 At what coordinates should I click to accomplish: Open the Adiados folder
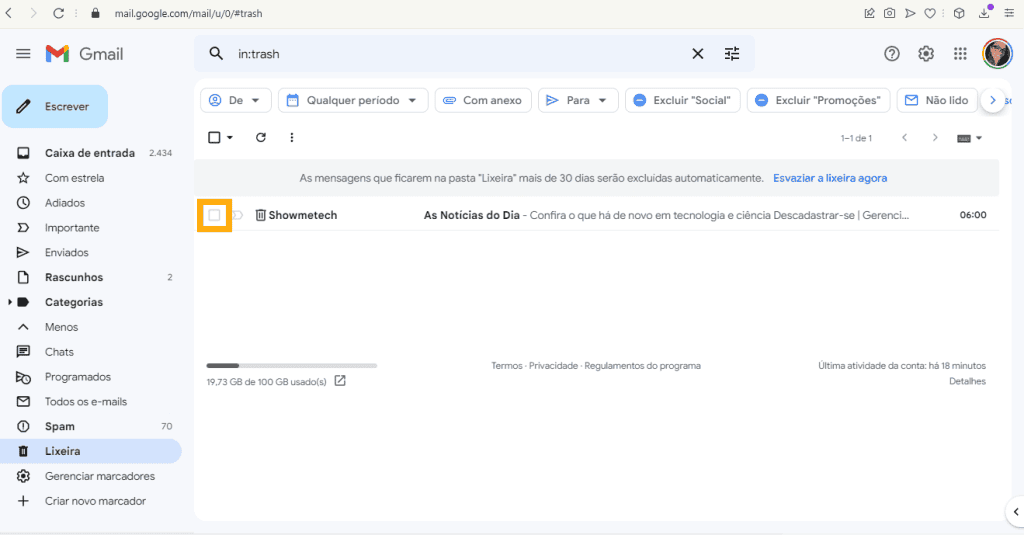[65, 203]
